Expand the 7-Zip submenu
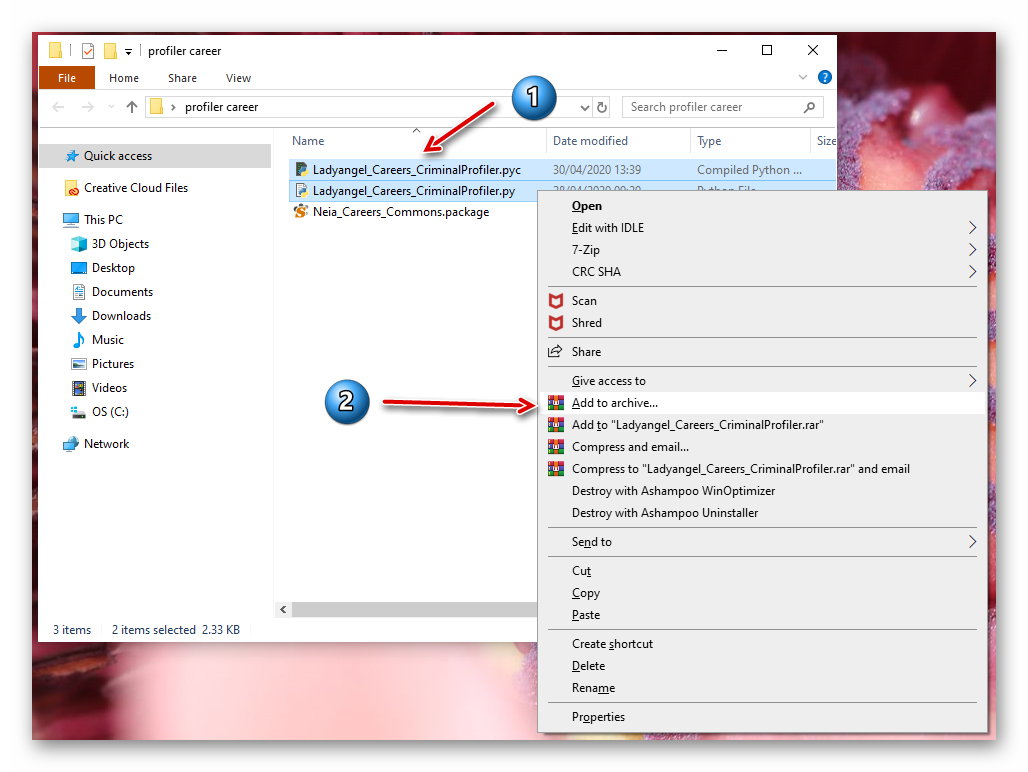This screenshot has width=1028, height=772. (972, 250)
